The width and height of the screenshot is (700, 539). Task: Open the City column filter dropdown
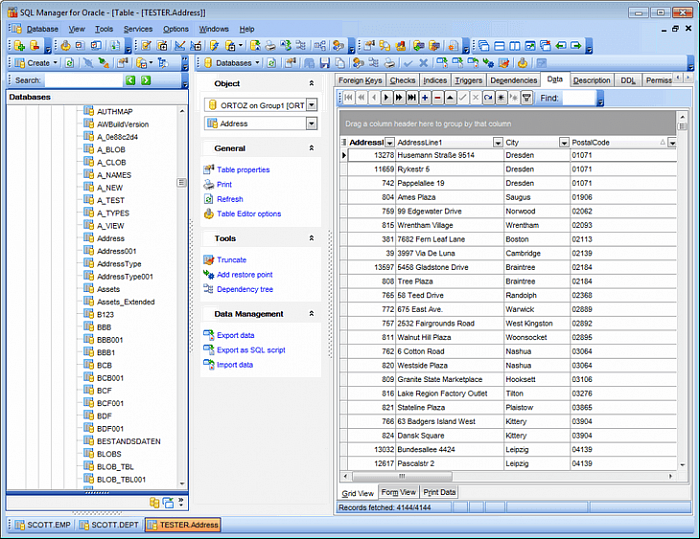(x=564, y=142)
